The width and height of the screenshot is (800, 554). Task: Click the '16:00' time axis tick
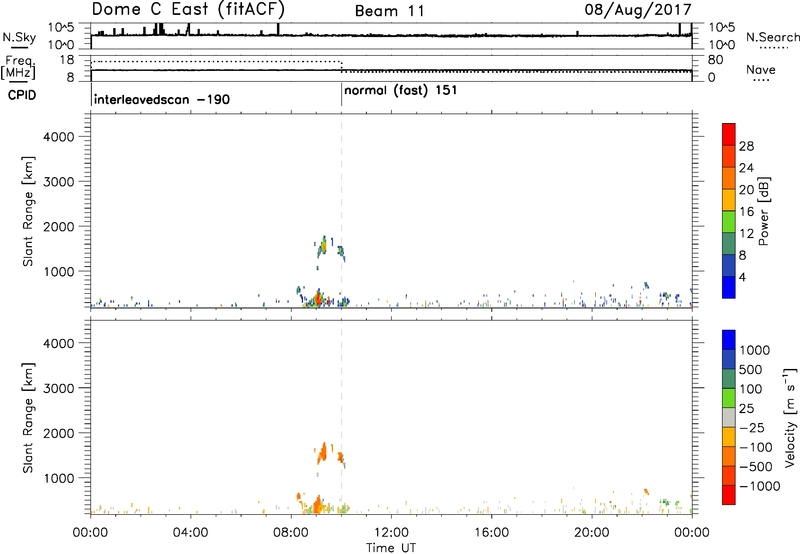pyautogui.click(x=491, y=533)
